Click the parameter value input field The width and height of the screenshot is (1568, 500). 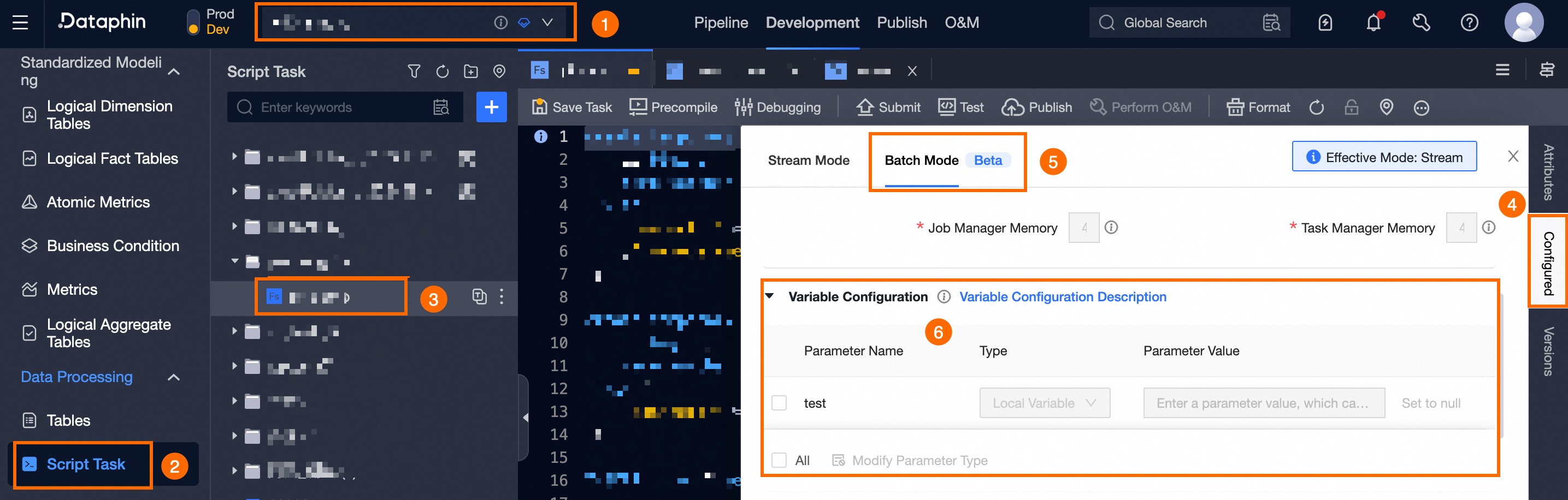coord(1263,403)
